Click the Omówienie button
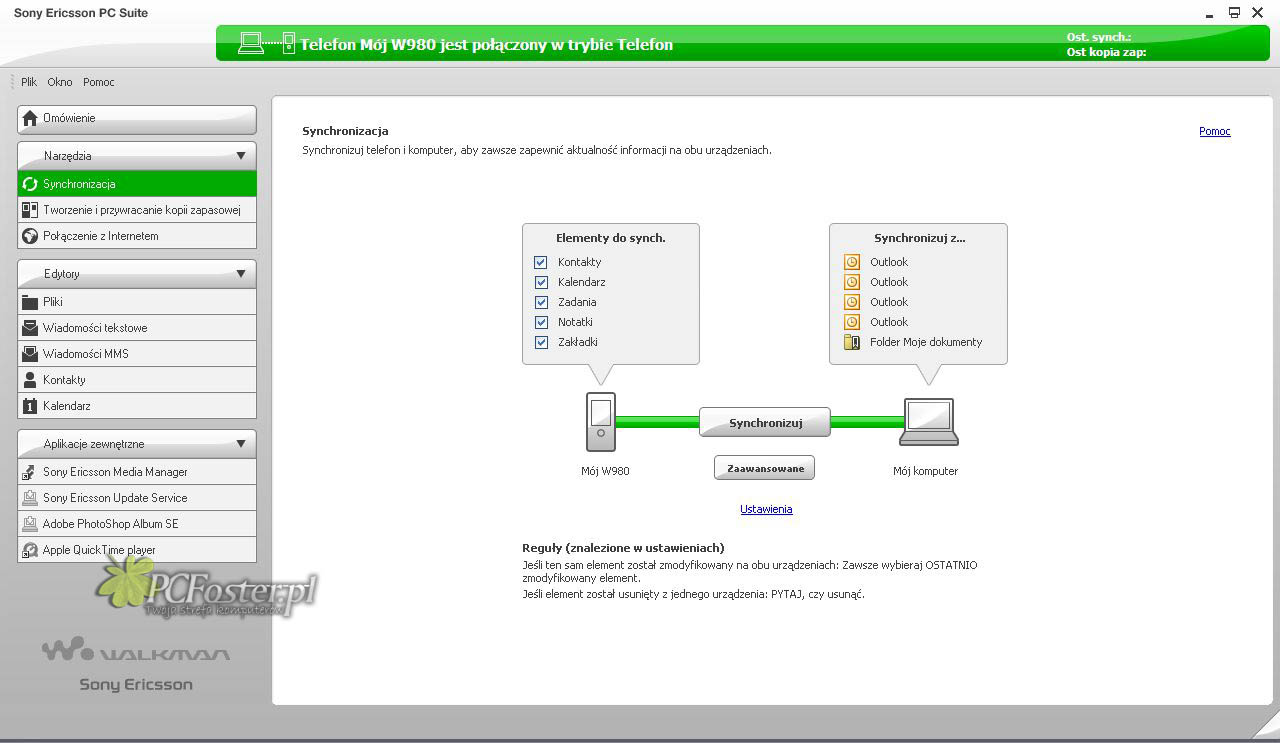Image resolution: width=1280 pixels, height=743 pixels. (x=137, y=119)
